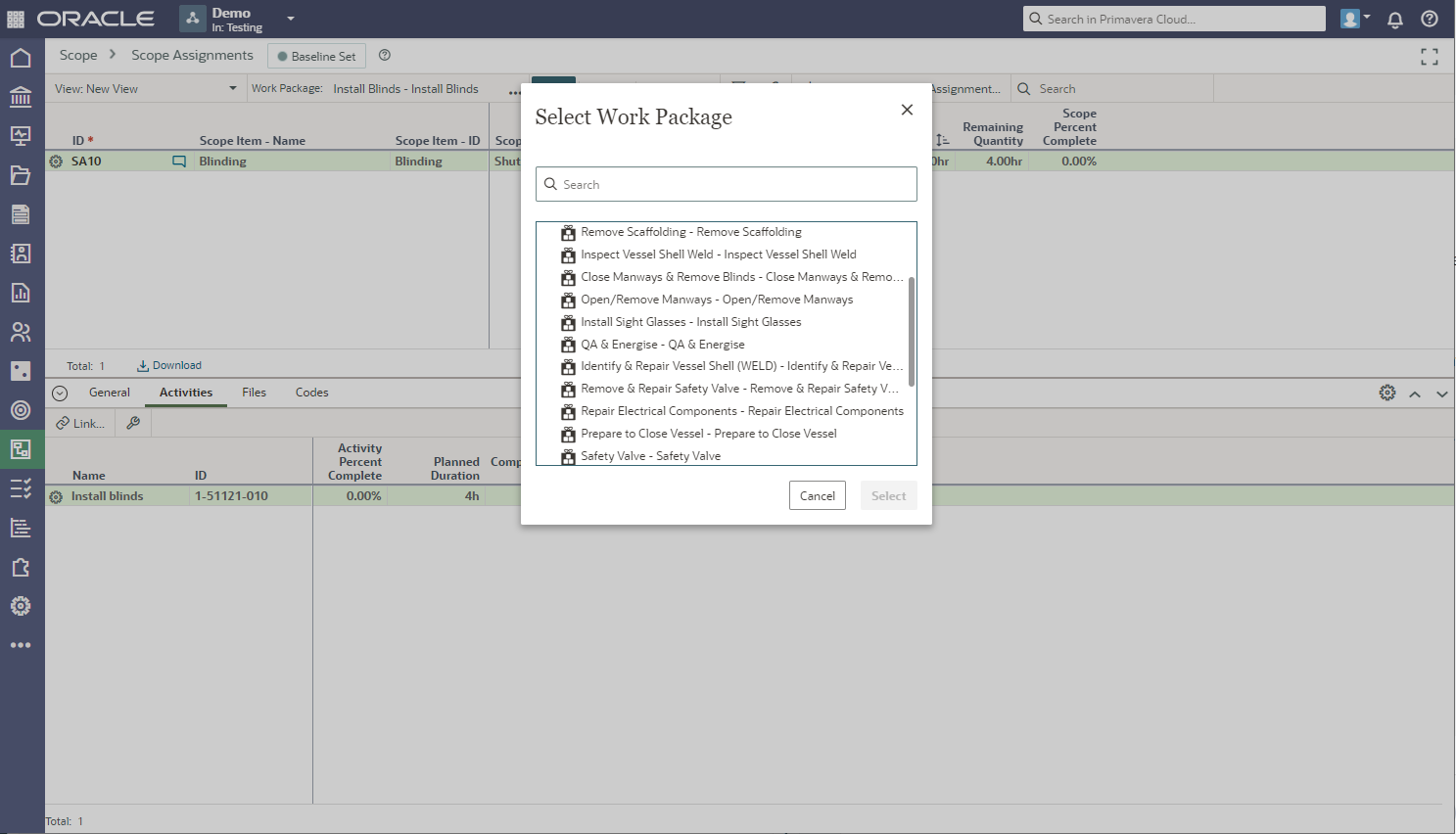This screenshot has height=834, width=1456.
Task: Open the View: New View dropdown
Action: 144,87
